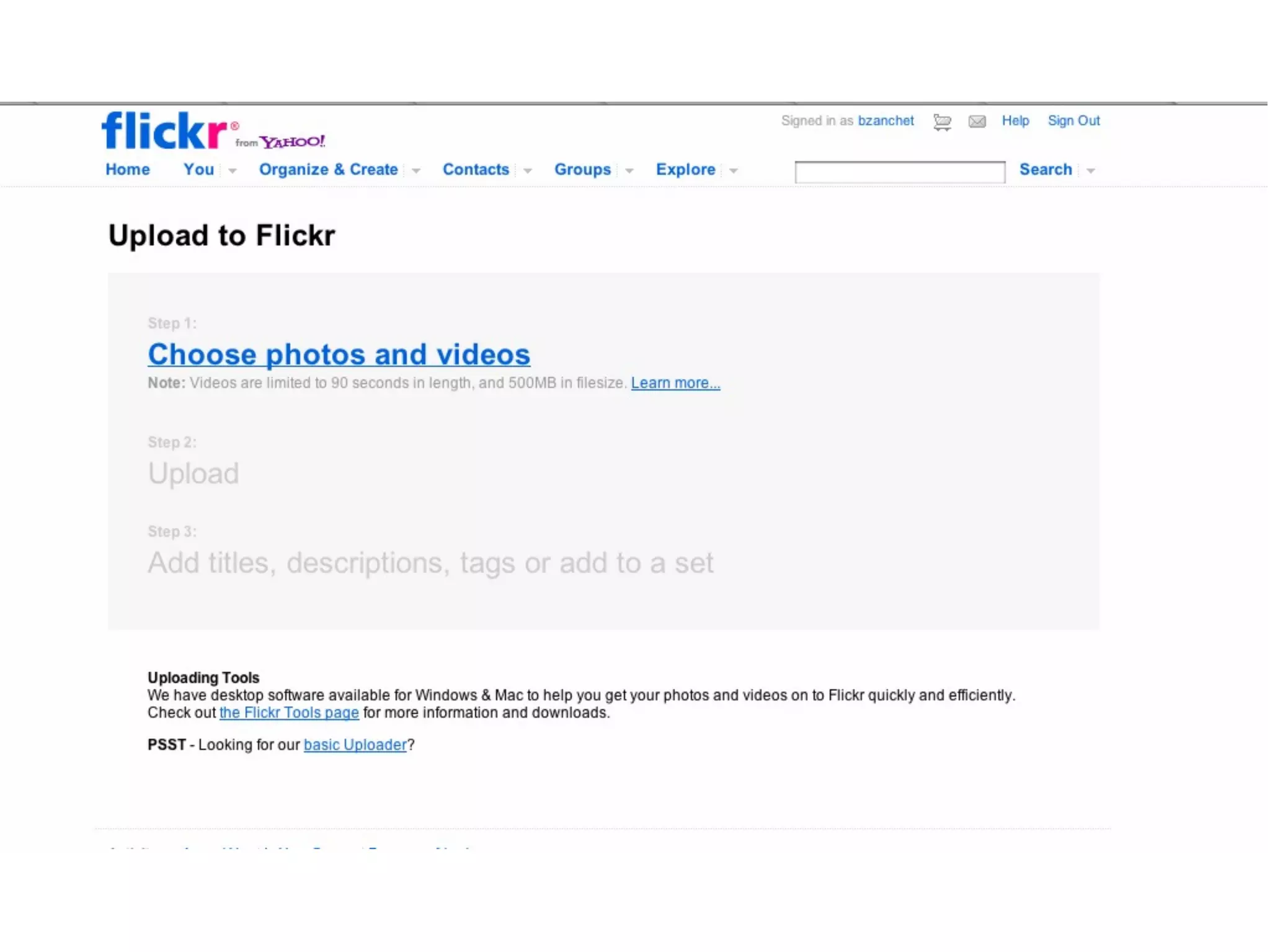The height and width of the screenshot is (952, 1270).
Task: Click the bzanchet username link
Action: click(x=886, y=121)
